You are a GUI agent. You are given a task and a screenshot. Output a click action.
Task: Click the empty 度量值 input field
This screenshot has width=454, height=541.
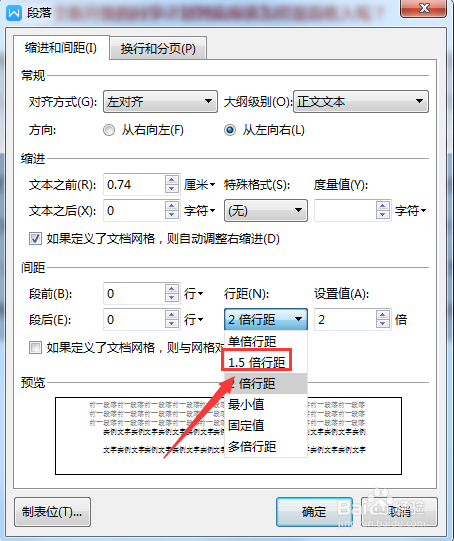(345, 210)
